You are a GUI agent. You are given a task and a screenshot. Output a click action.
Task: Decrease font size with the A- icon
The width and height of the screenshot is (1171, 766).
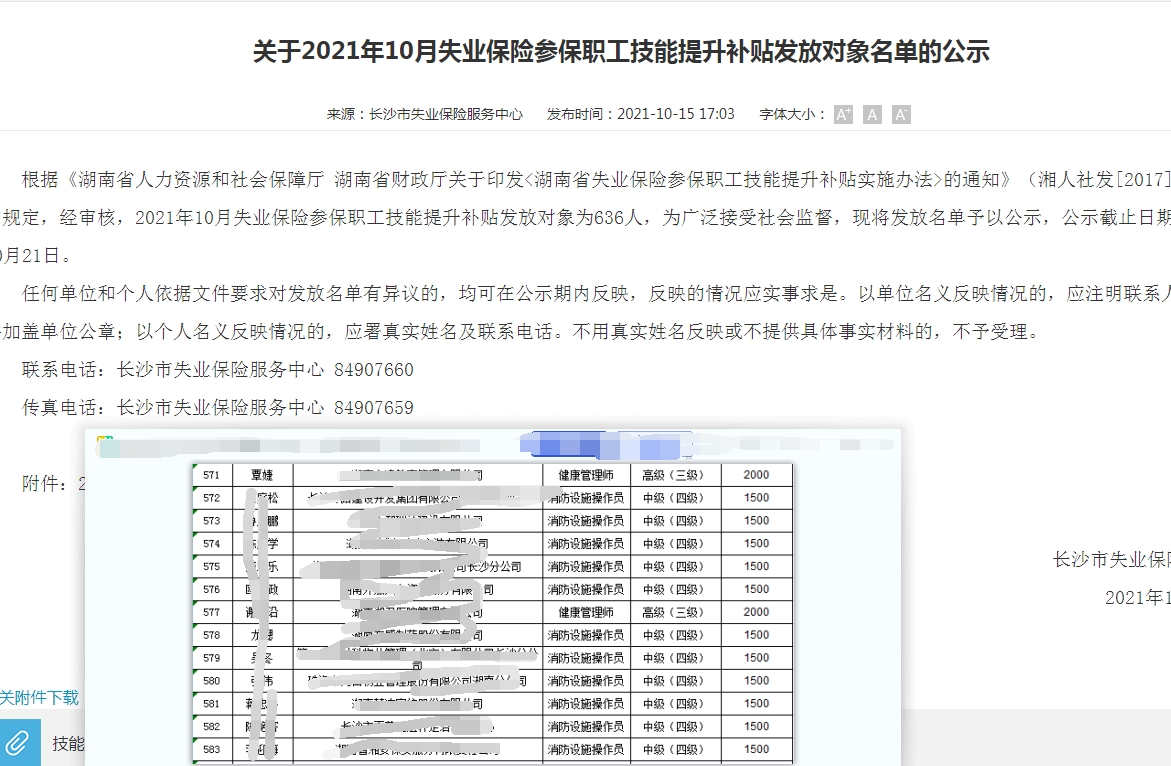901,115
